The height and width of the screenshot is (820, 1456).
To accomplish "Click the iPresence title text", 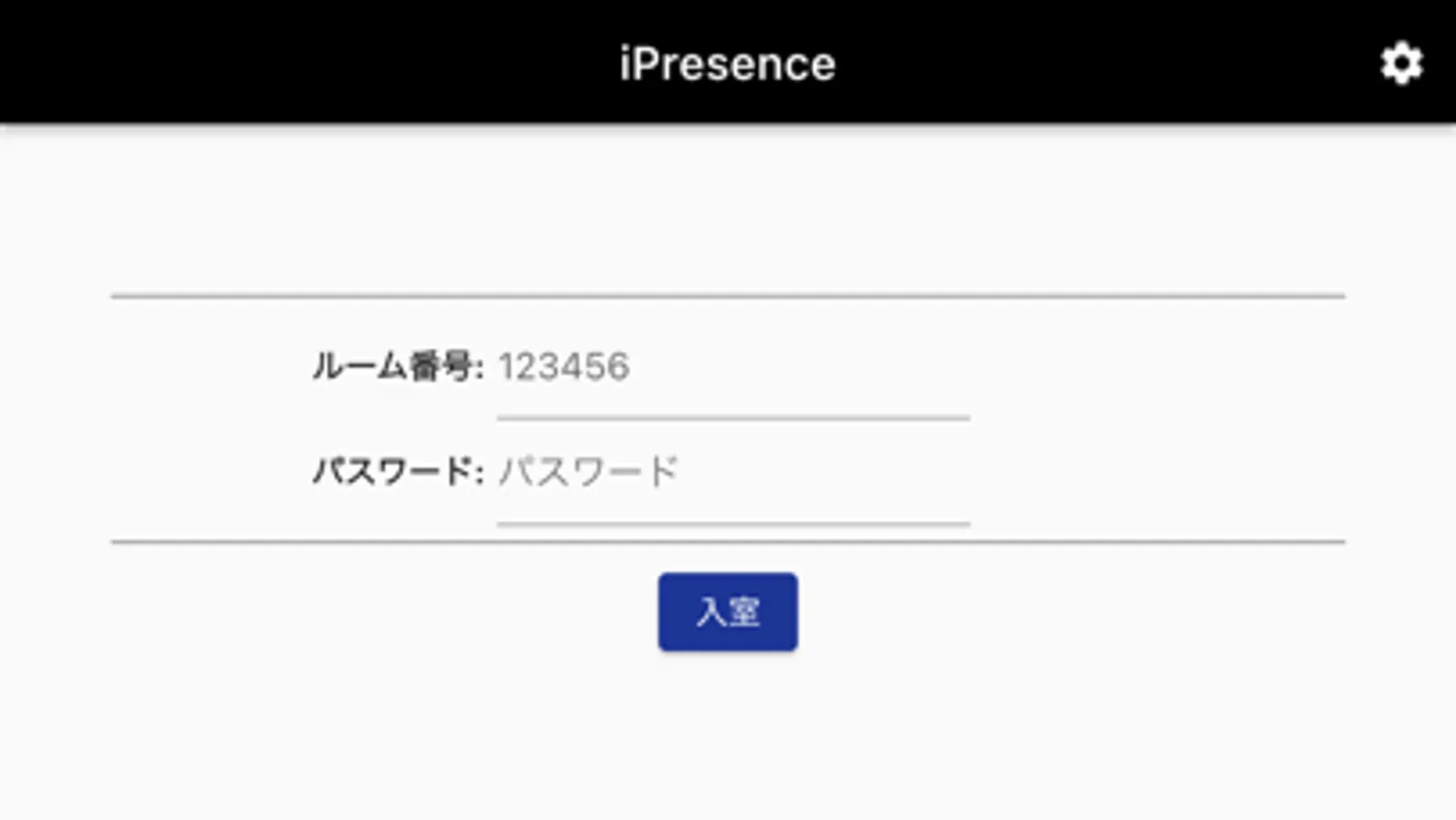I will coord(728,64).
